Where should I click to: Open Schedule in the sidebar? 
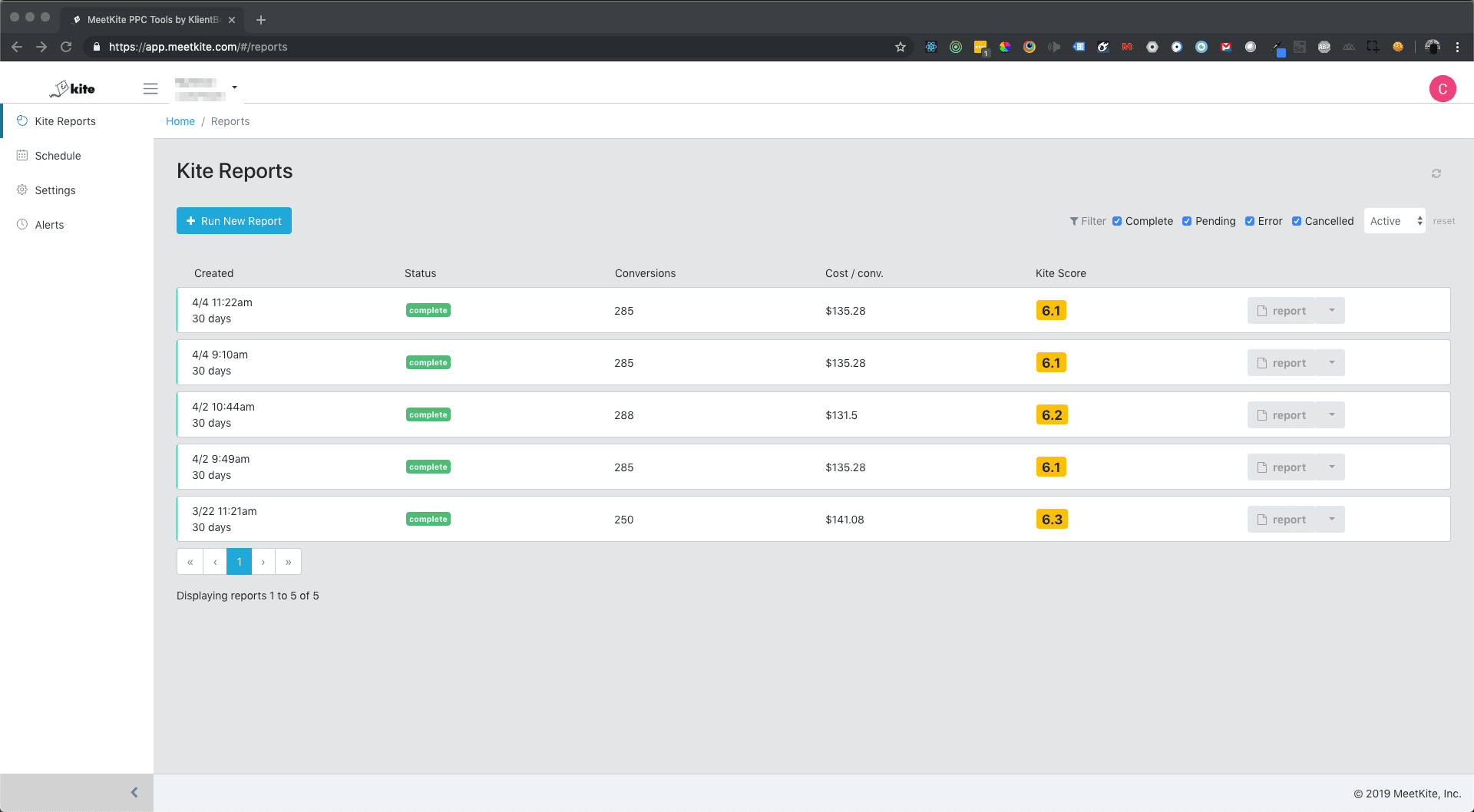click(58, 156)
